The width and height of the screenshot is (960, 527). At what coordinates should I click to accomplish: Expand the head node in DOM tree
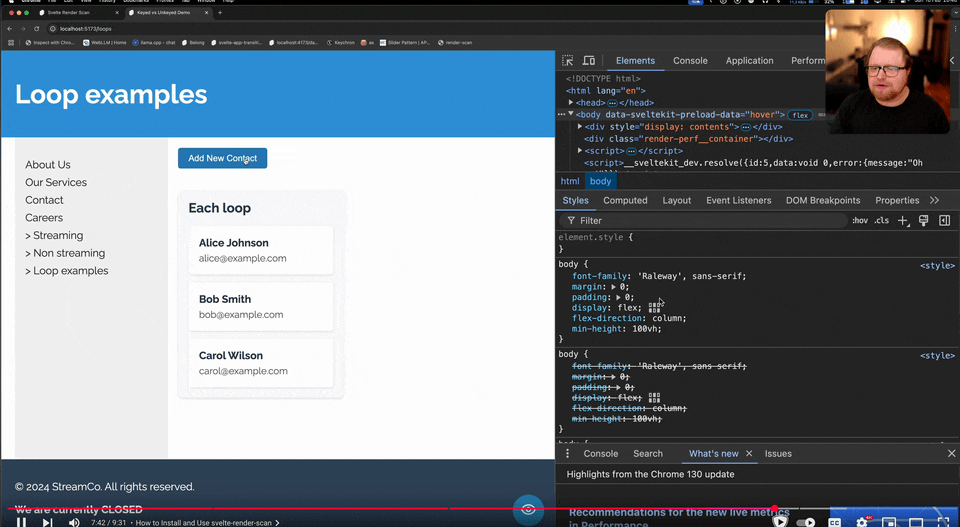tap(571, 103)
